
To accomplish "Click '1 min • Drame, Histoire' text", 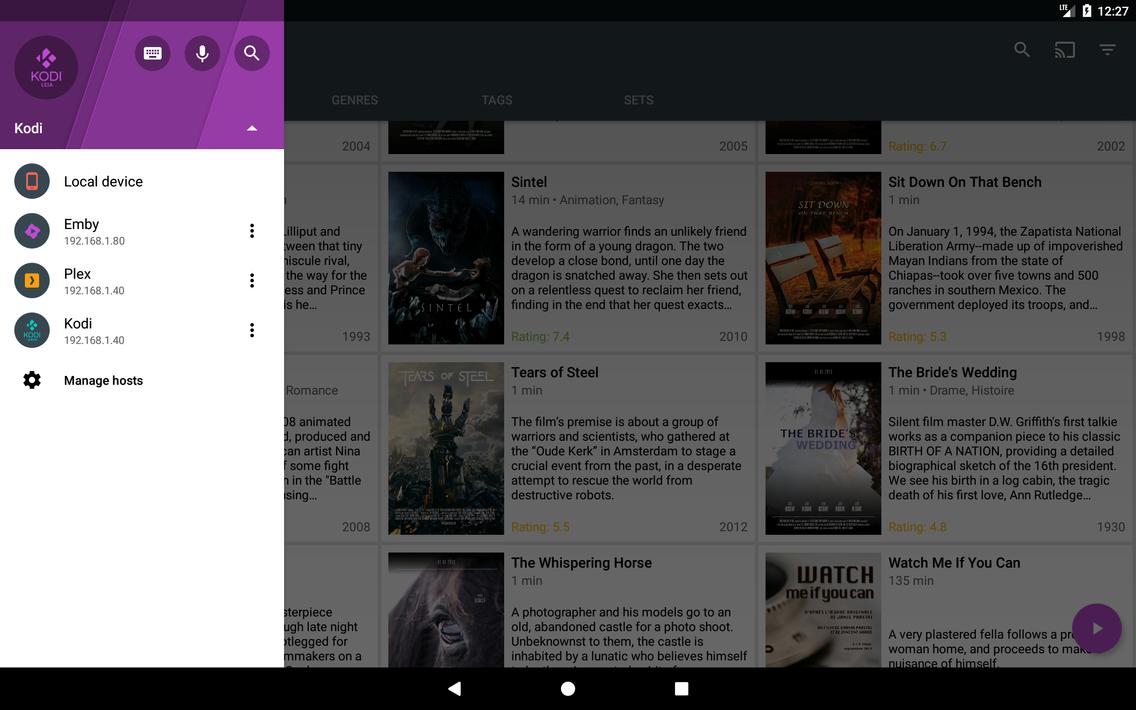I will point(951,391).
